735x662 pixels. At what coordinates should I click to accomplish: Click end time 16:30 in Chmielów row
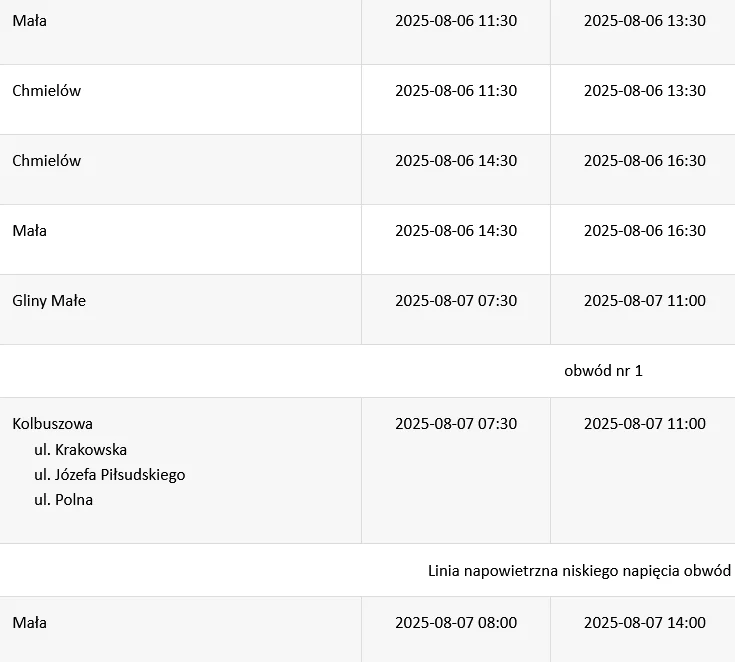[x=645, y=160]
